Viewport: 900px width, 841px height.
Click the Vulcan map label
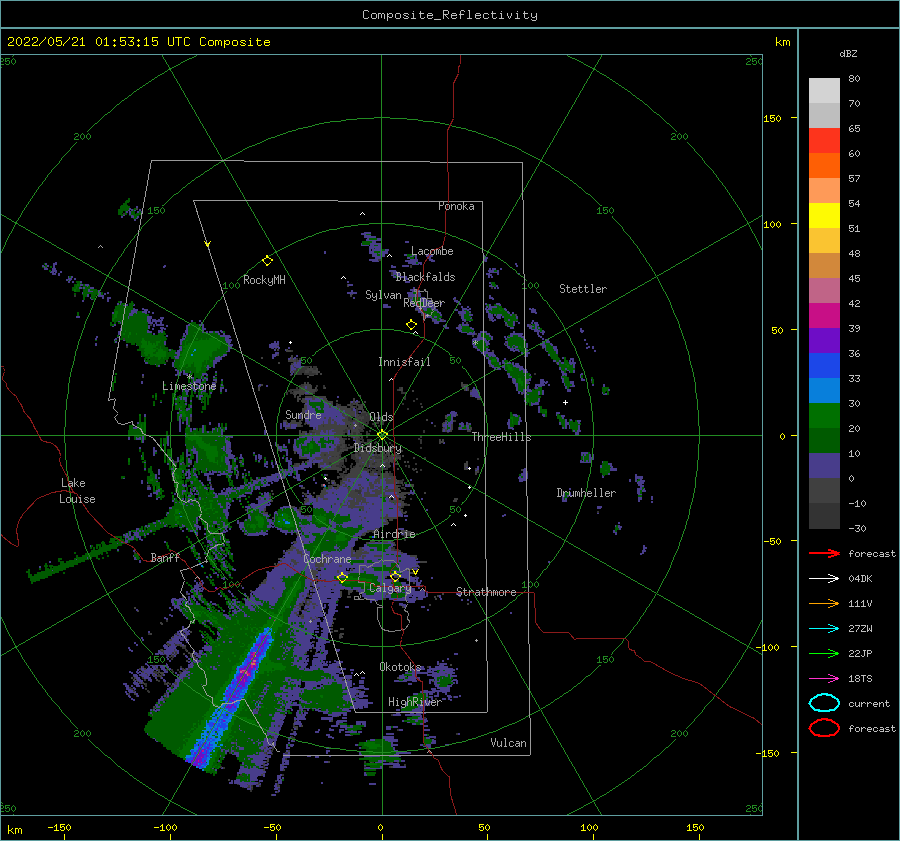508,743
